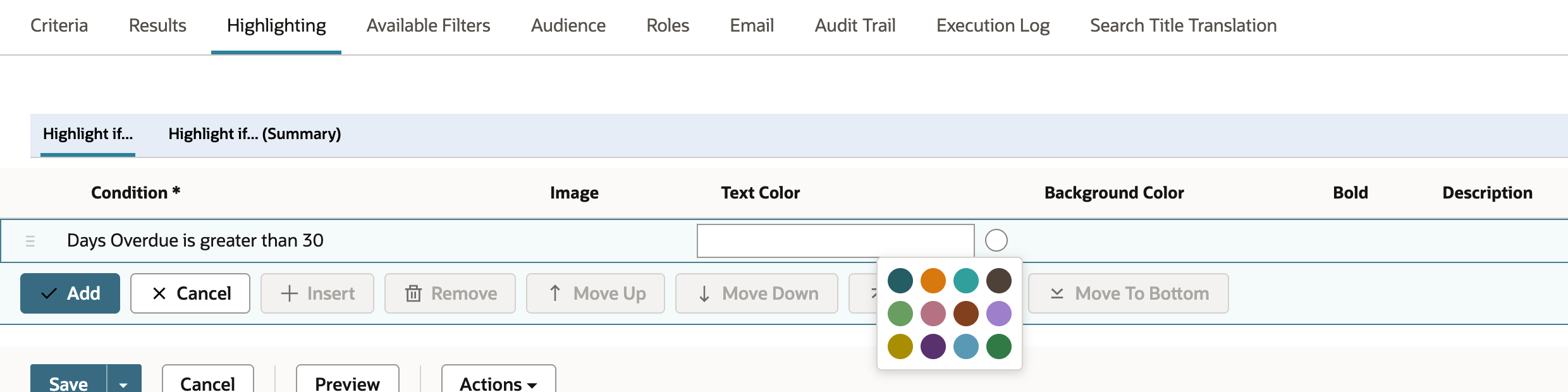
Task: Click the Save button
Action: tap(68, 379)
